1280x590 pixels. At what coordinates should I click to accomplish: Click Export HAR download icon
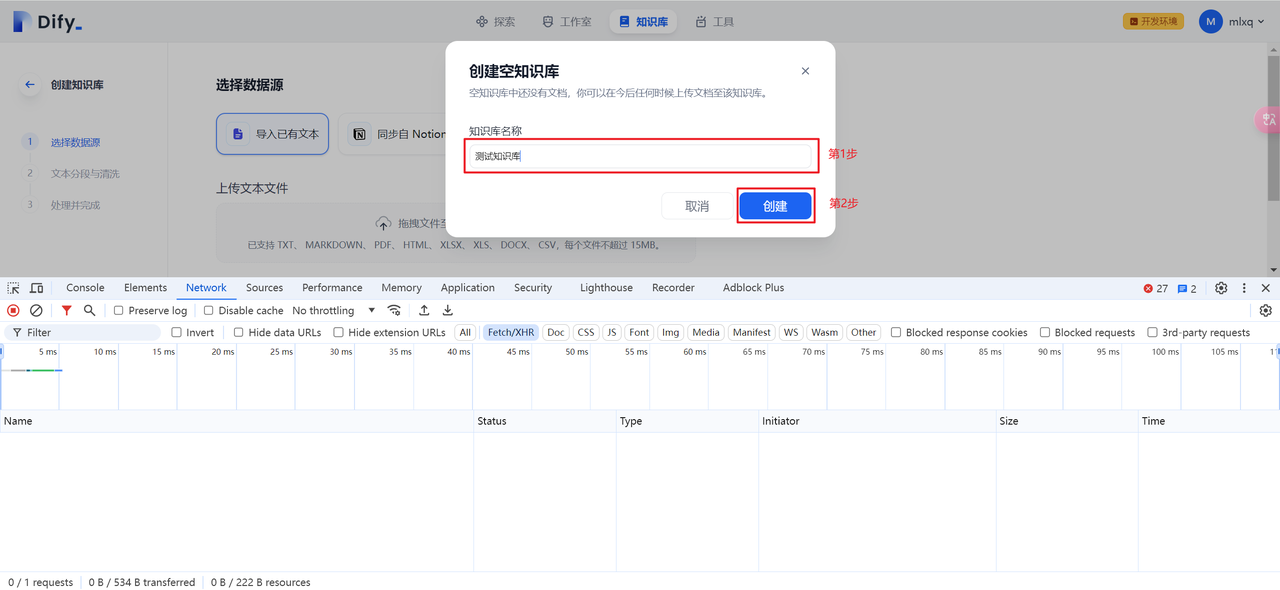[x=447, y=311]
